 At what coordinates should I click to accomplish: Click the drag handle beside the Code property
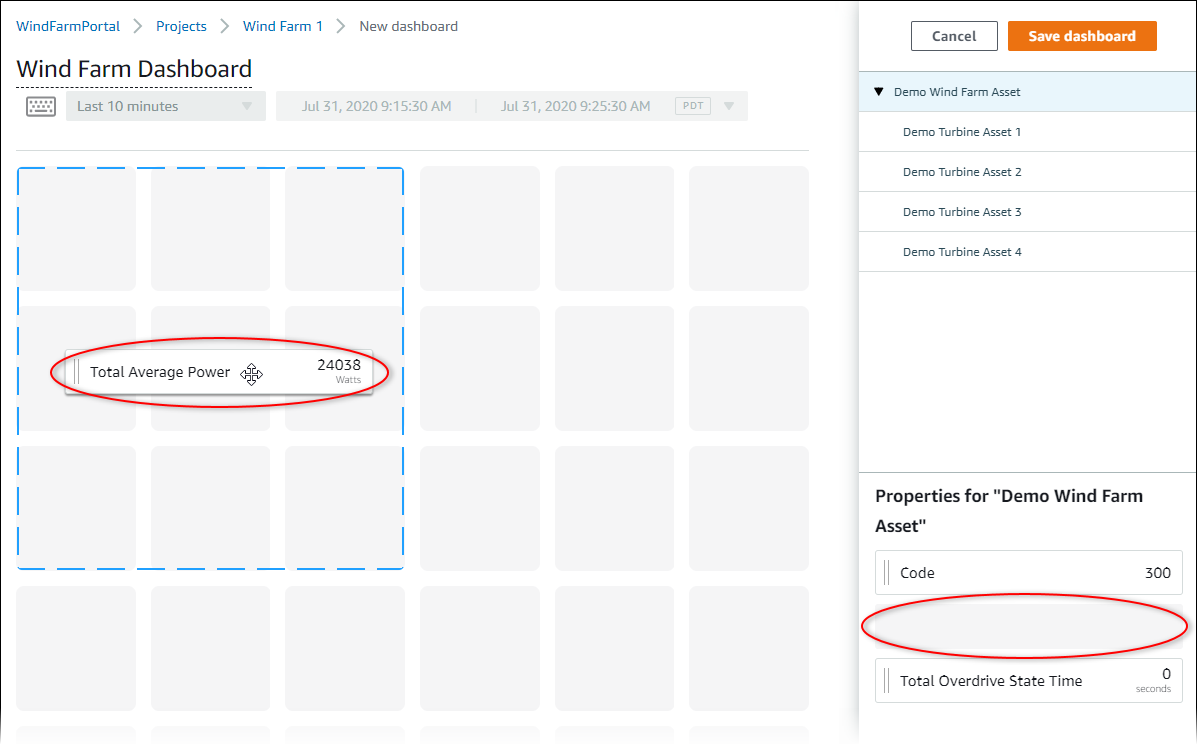pos(887,572)
